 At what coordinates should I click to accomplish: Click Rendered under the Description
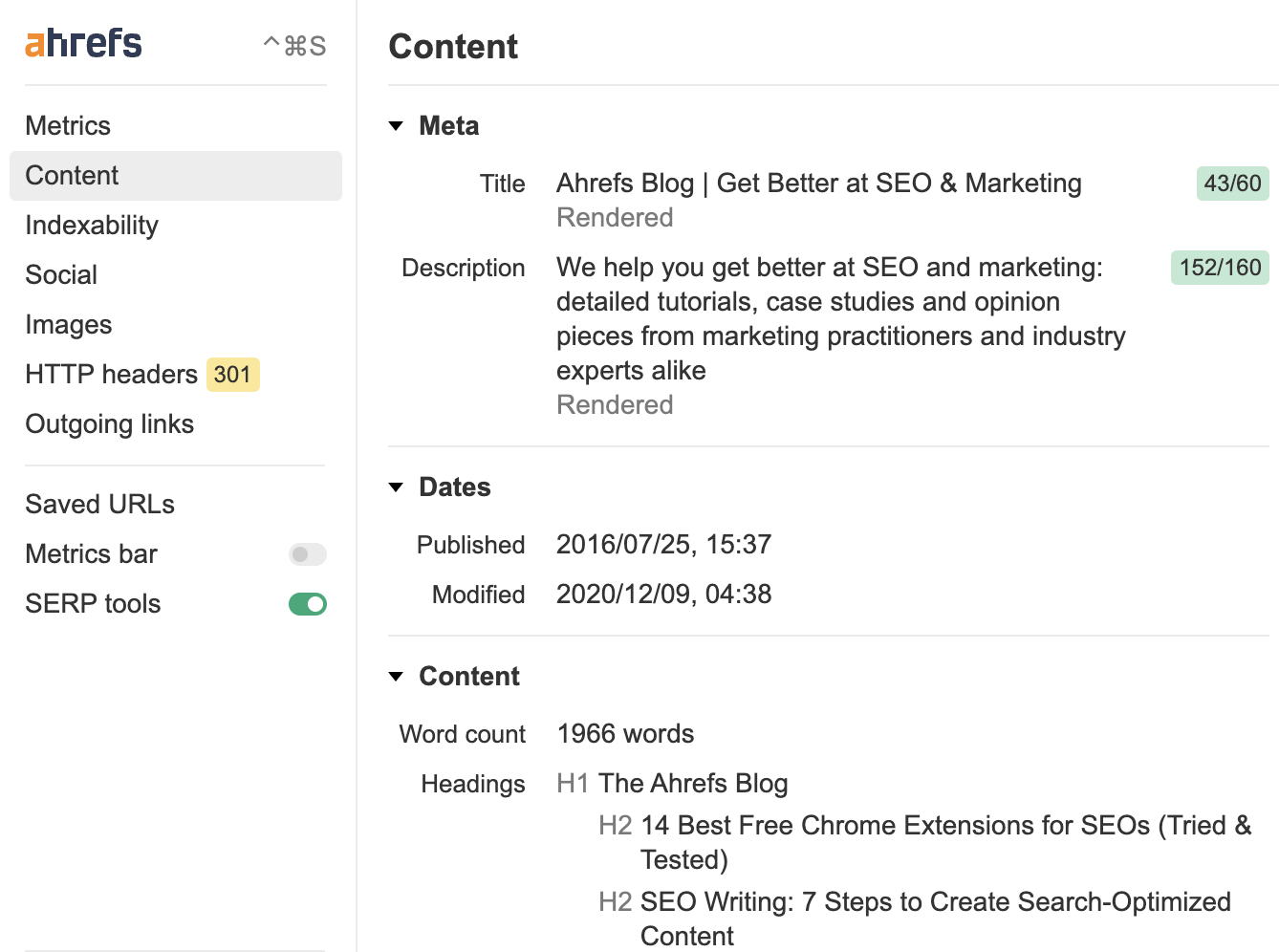point(615,404)
